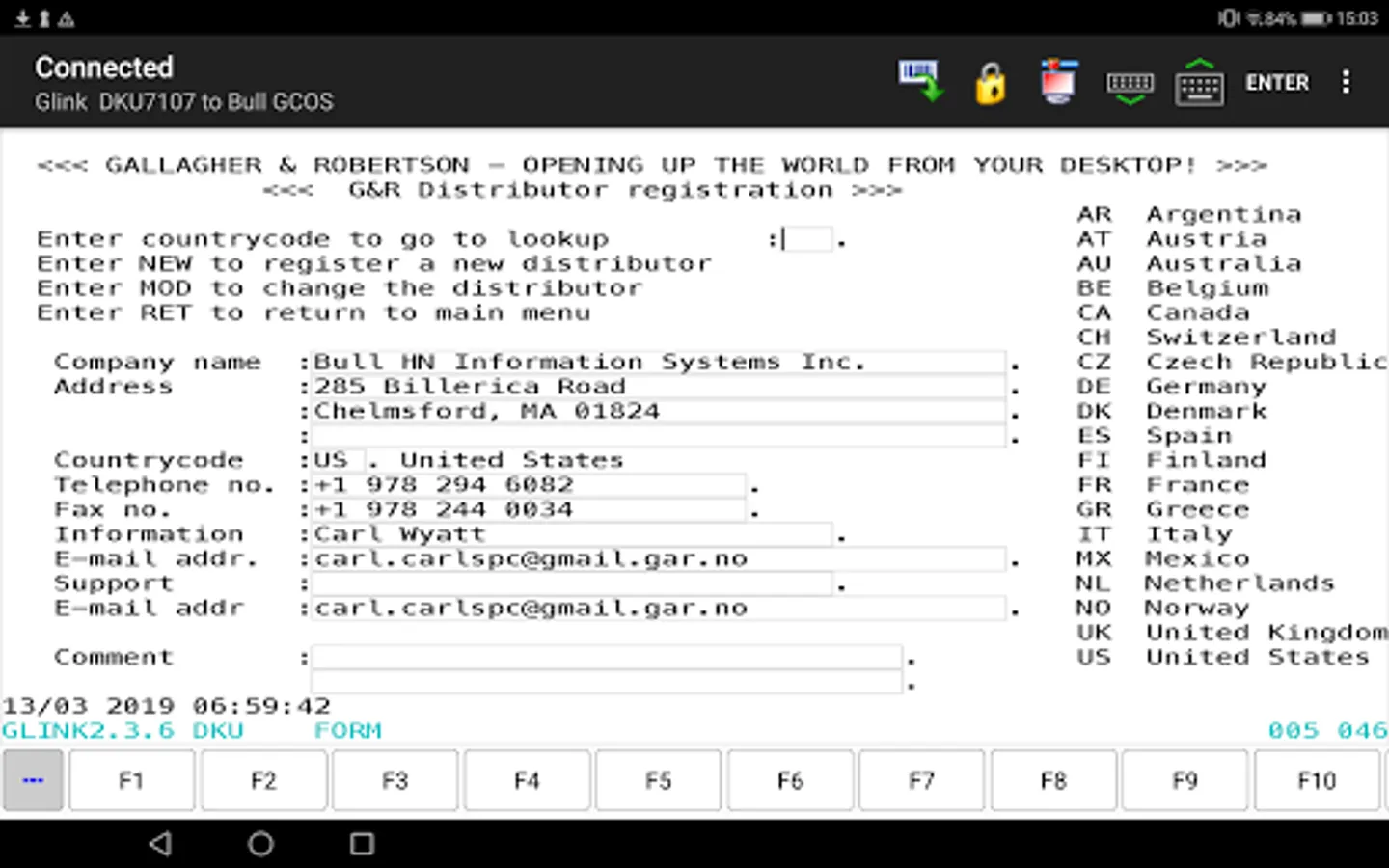The image size is (1389, 868).
Task: Focus the countrycode lookup input field
Action: tap(806, 239)
